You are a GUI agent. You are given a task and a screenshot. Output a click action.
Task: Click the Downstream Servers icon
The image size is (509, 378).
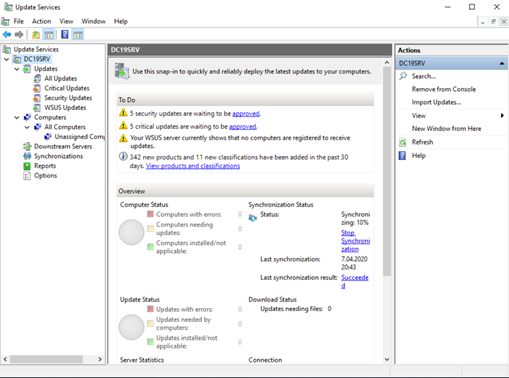pos(27,146)
